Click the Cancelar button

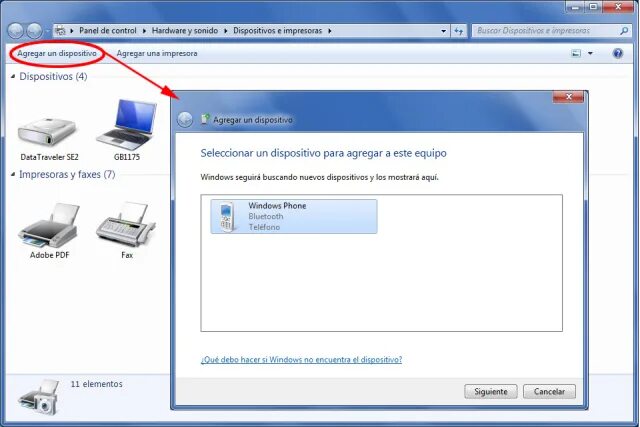point(549,391)
